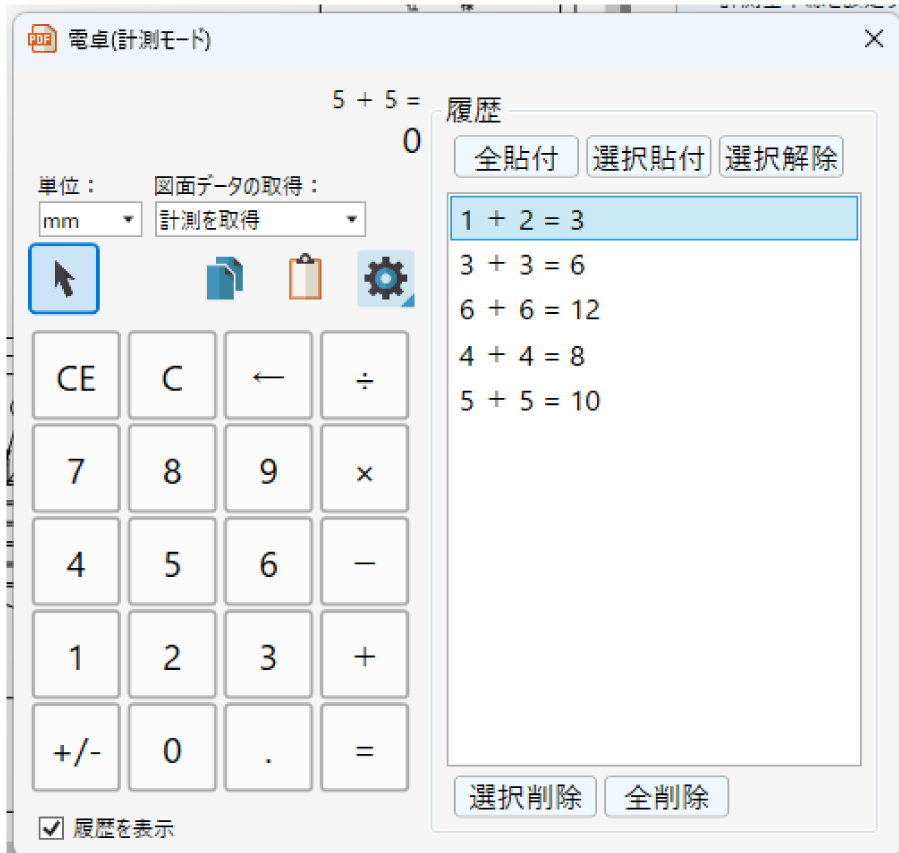This screenshot has height=853, width=899.
Task: Close the 電卓 calculator window
Action: point(873,39)
